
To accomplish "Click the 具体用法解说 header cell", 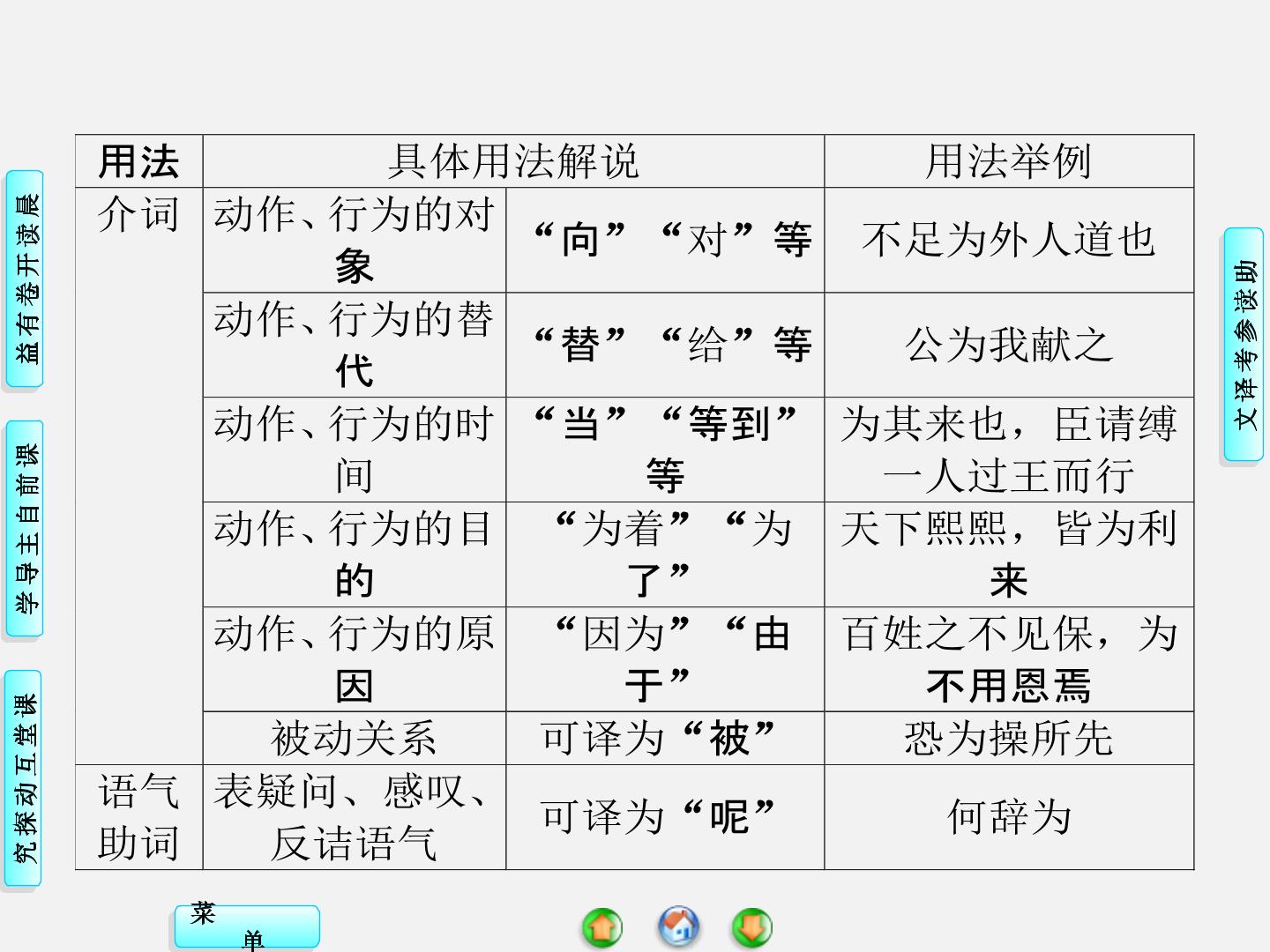I will (513, 161).
